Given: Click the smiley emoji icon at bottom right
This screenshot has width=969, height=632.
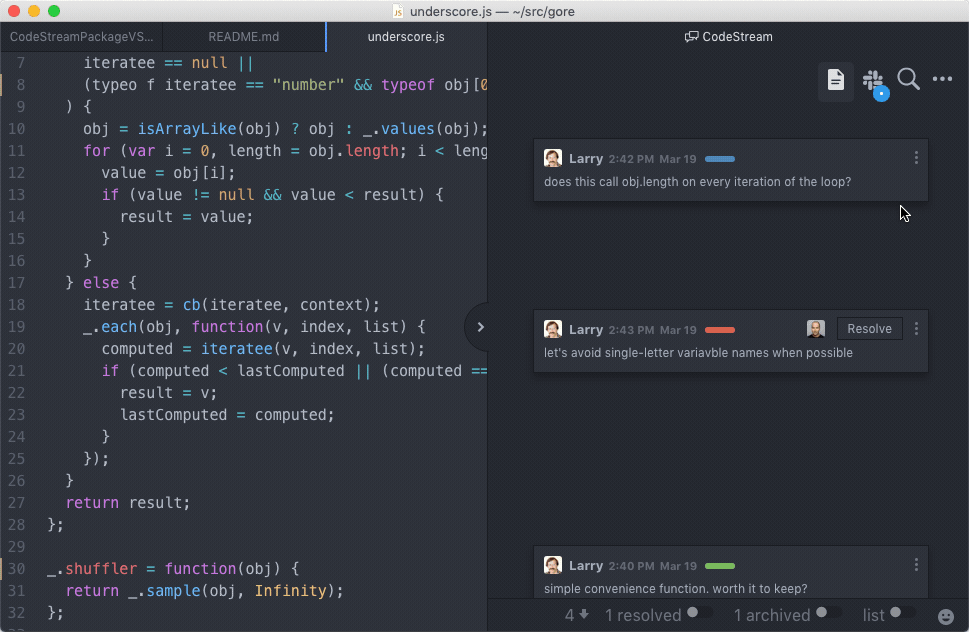Looking at the screenshot, I should [945, 617].
